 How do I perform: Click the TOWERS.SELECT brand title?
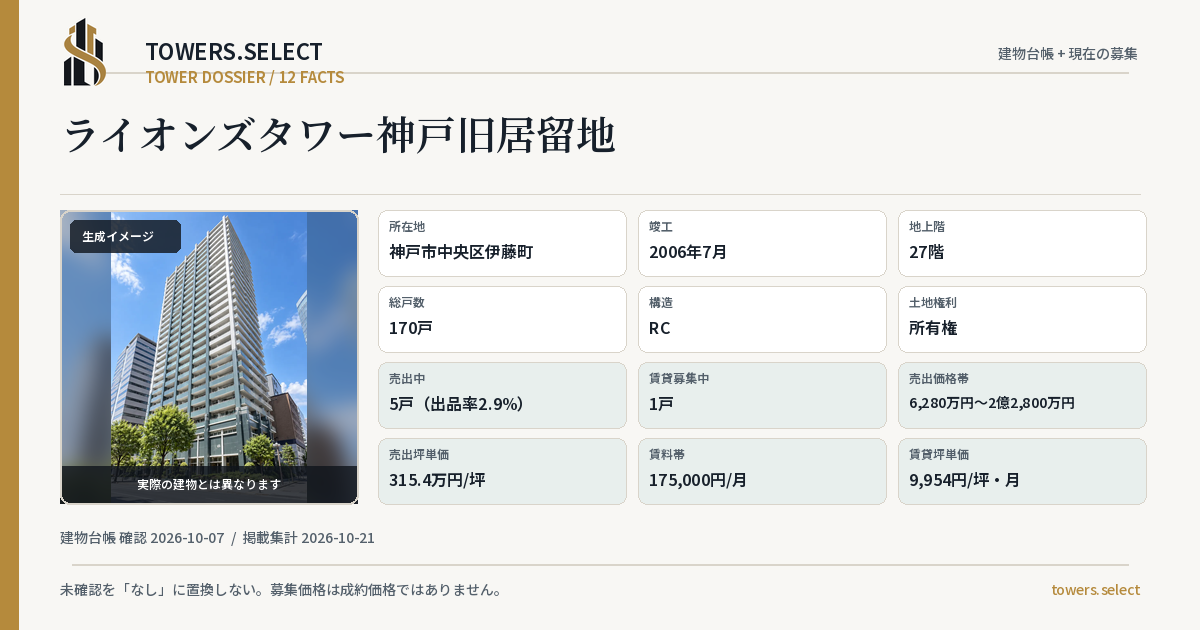(234, 52)
